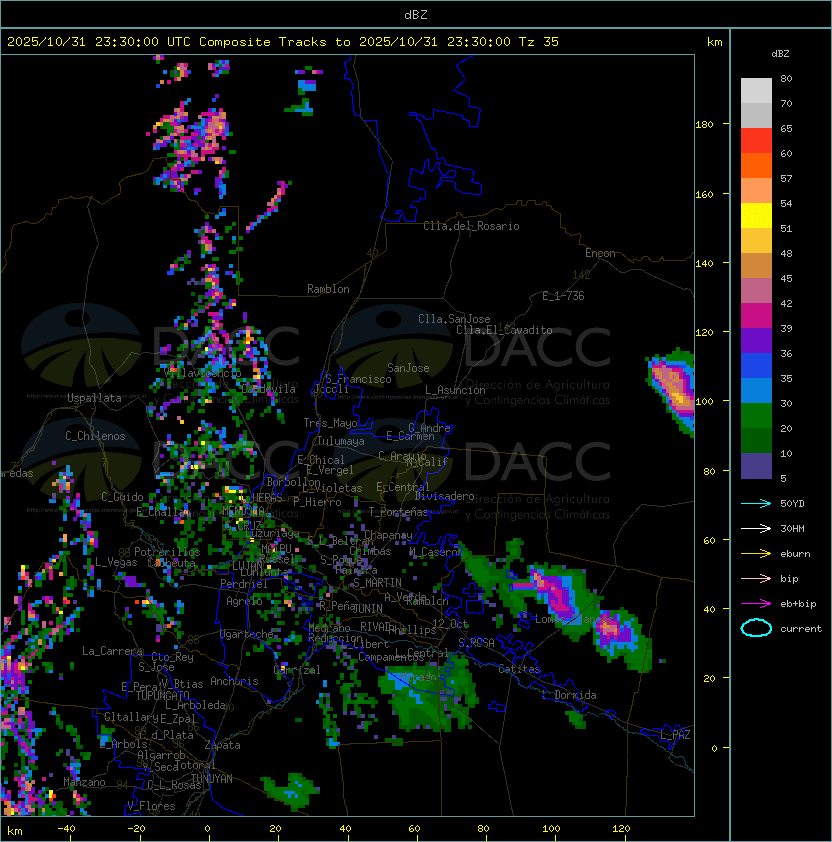
Task: Click the 'TUPUNGATO' place label
Action: click(162, 695)
